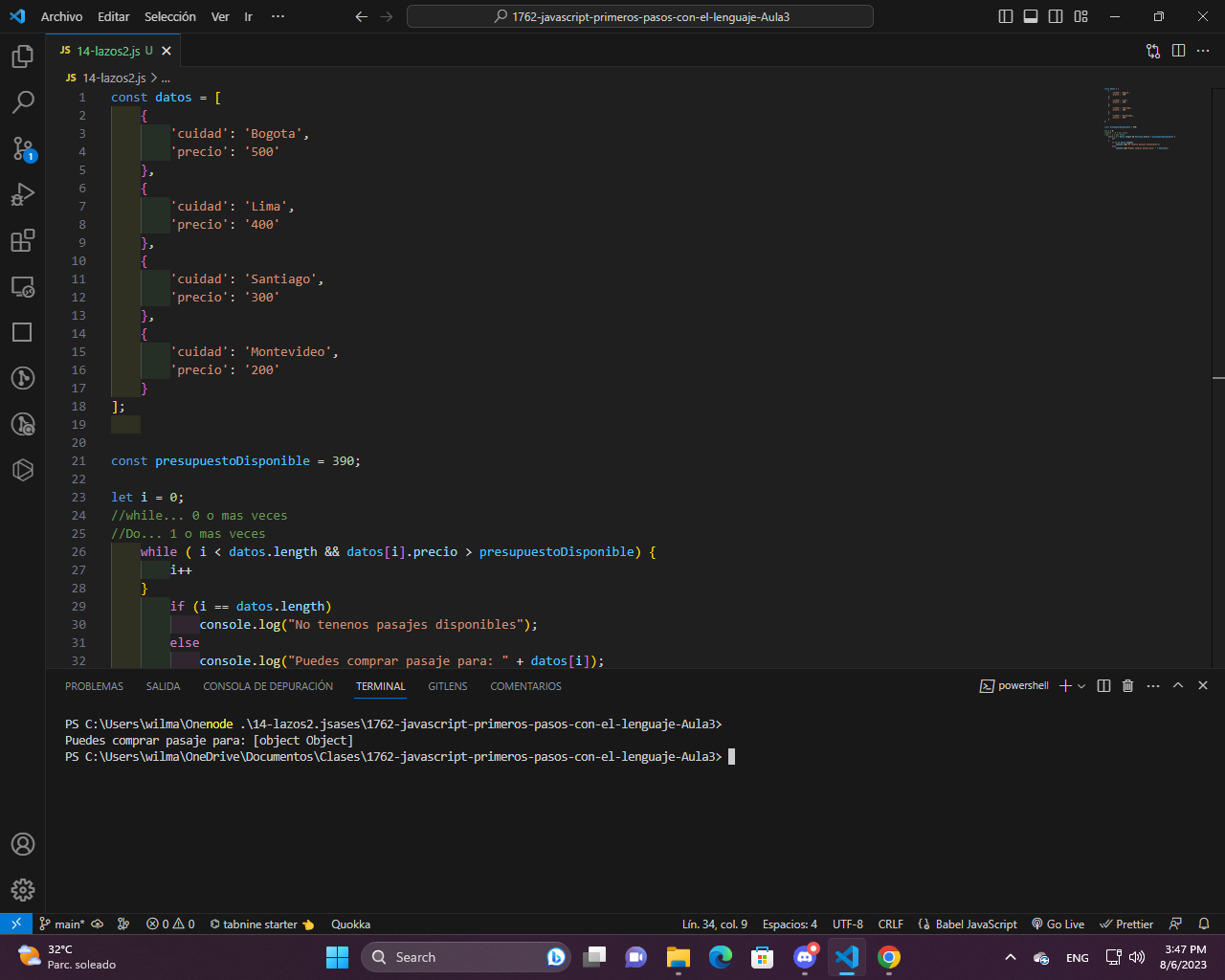Split the editor to the right
1225x980 pixels.
tap(1178, 51)
